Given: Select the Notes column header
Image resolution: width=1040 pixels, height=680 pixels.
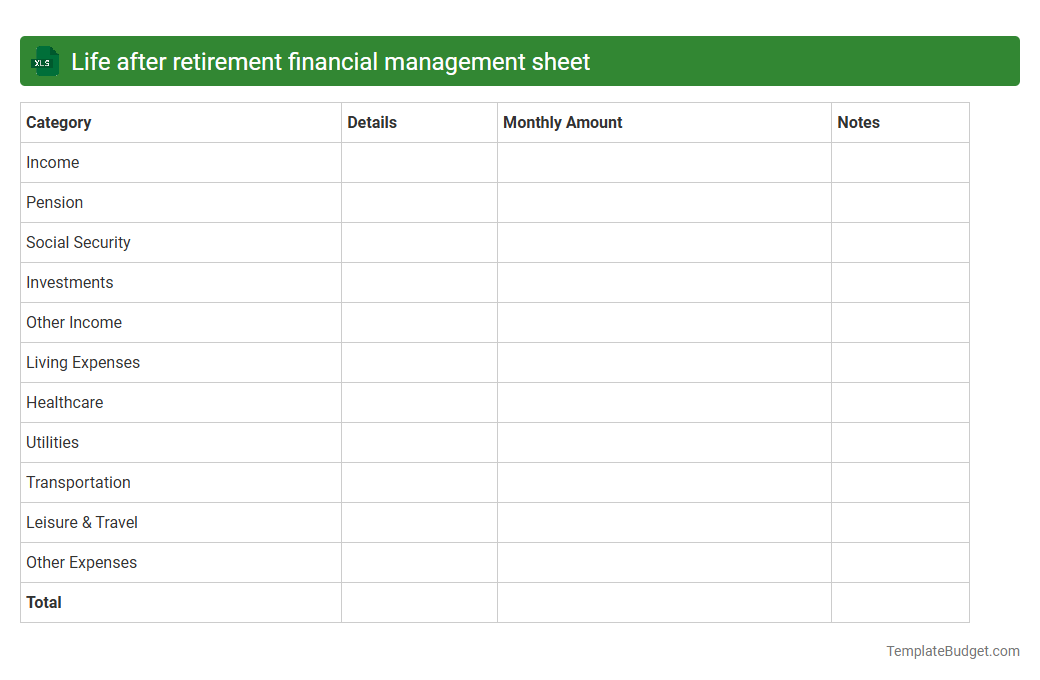Looking at the screenshot, I should [x=858, y=122].
